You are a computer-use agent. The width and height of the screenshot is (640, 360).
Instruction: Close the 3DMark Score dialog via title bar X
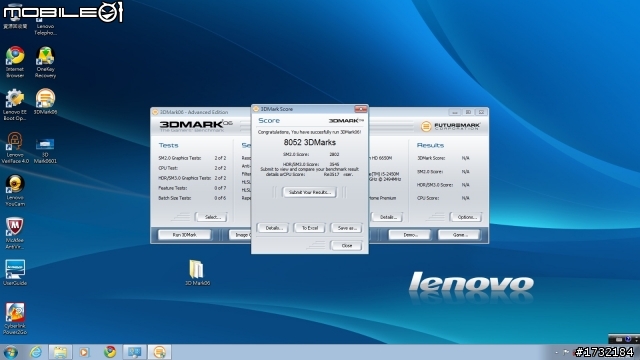click(360, 109)
